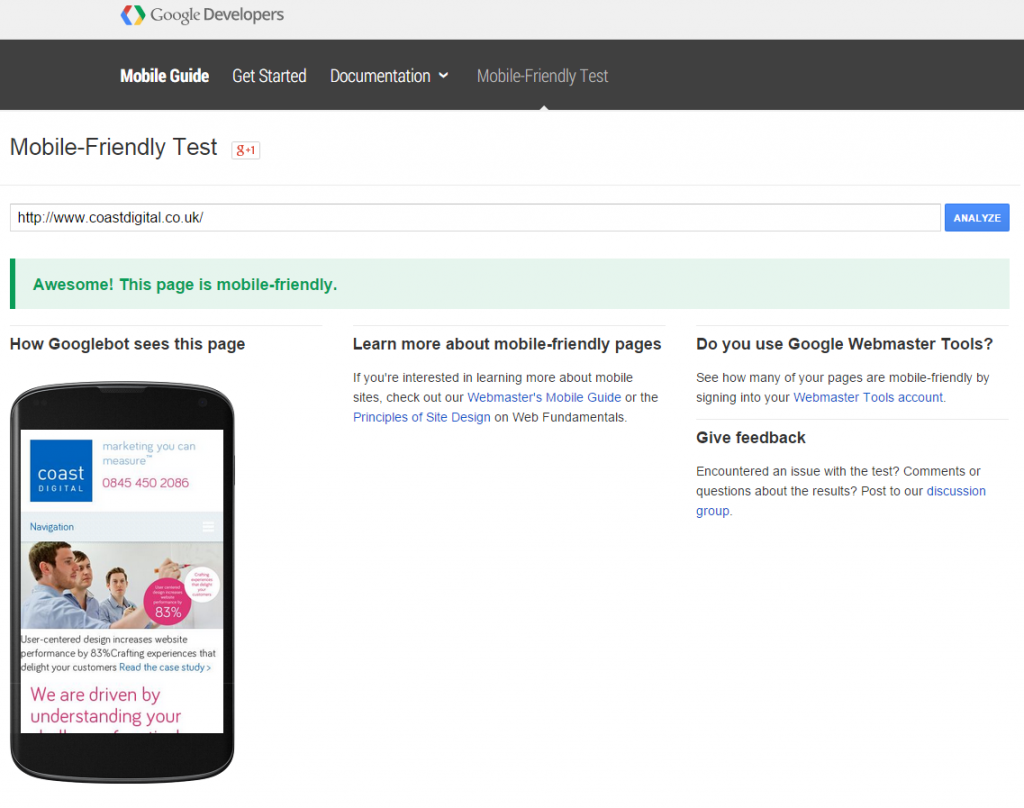Click the Mobile-Friendly Test page heading
This screenshot has width=1024, height=808.
[114, 147]
